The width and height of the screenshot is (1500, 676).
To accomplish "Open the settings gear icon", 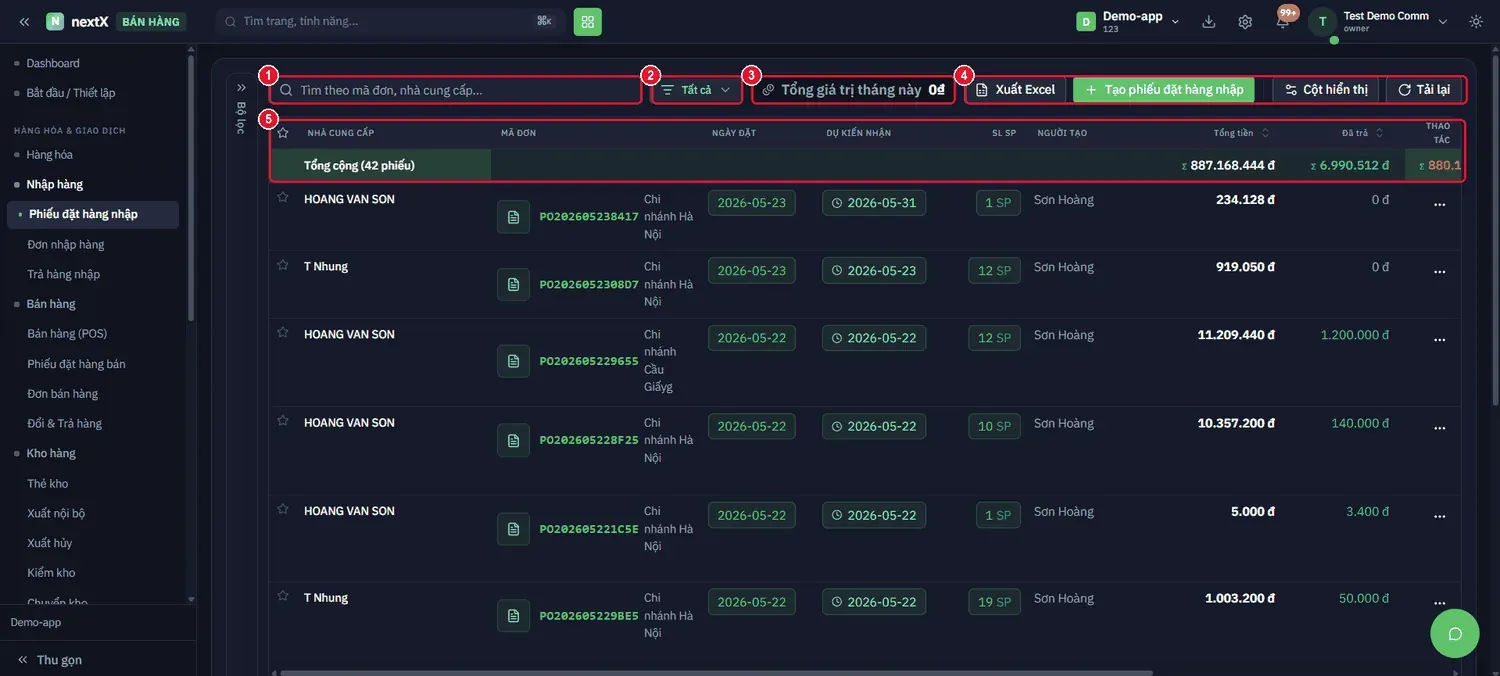I will click(x=1245, y=21).
